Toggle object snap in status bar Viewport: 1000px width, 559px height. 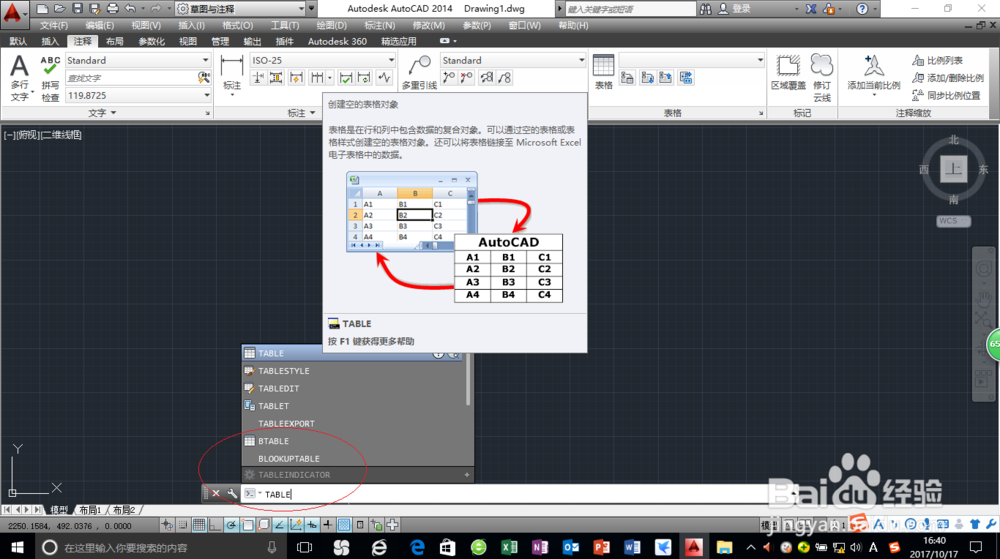(247, 525)
